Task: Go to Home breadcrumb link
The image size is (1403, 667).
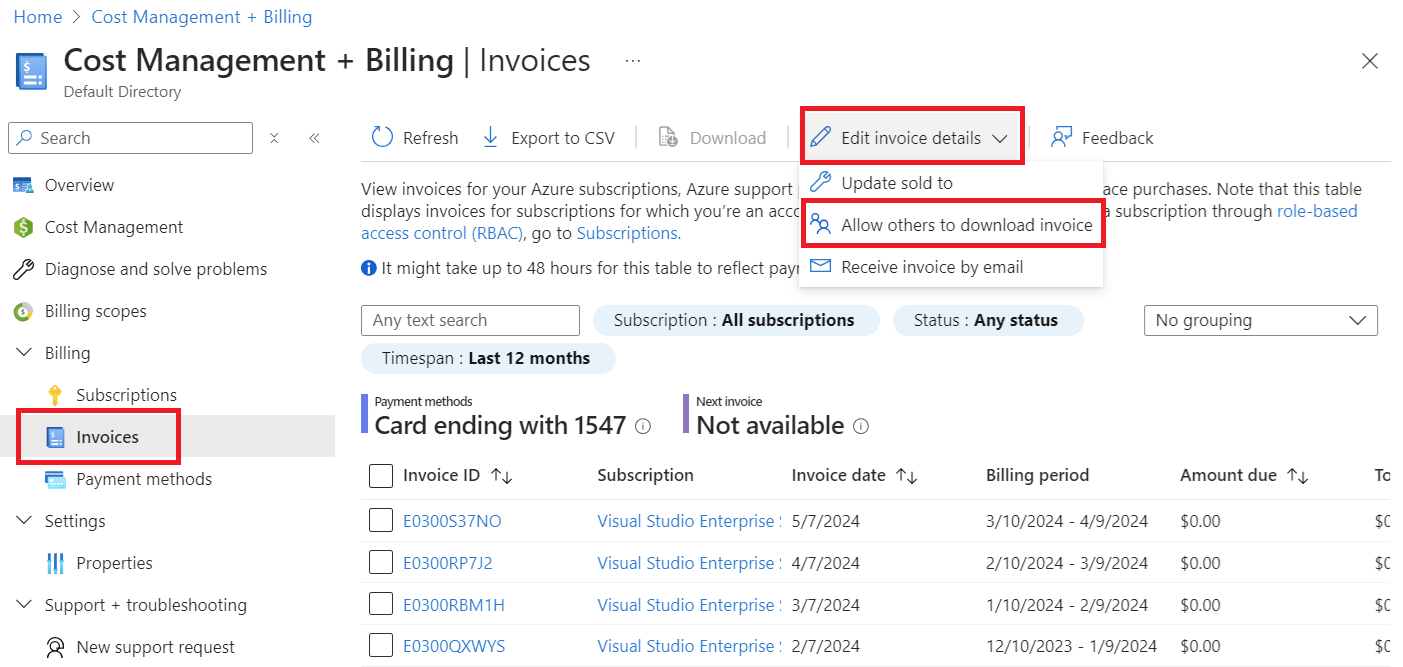Action: point(37,17)
